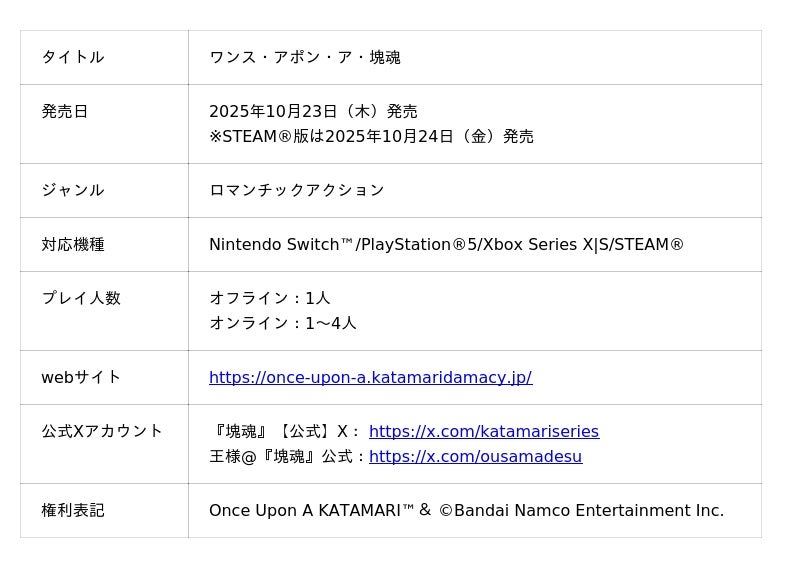Screen dimensions: 800x568
Task: Click the 対応機種 row label
Action: pyautogui.click(x=72, y=244)
